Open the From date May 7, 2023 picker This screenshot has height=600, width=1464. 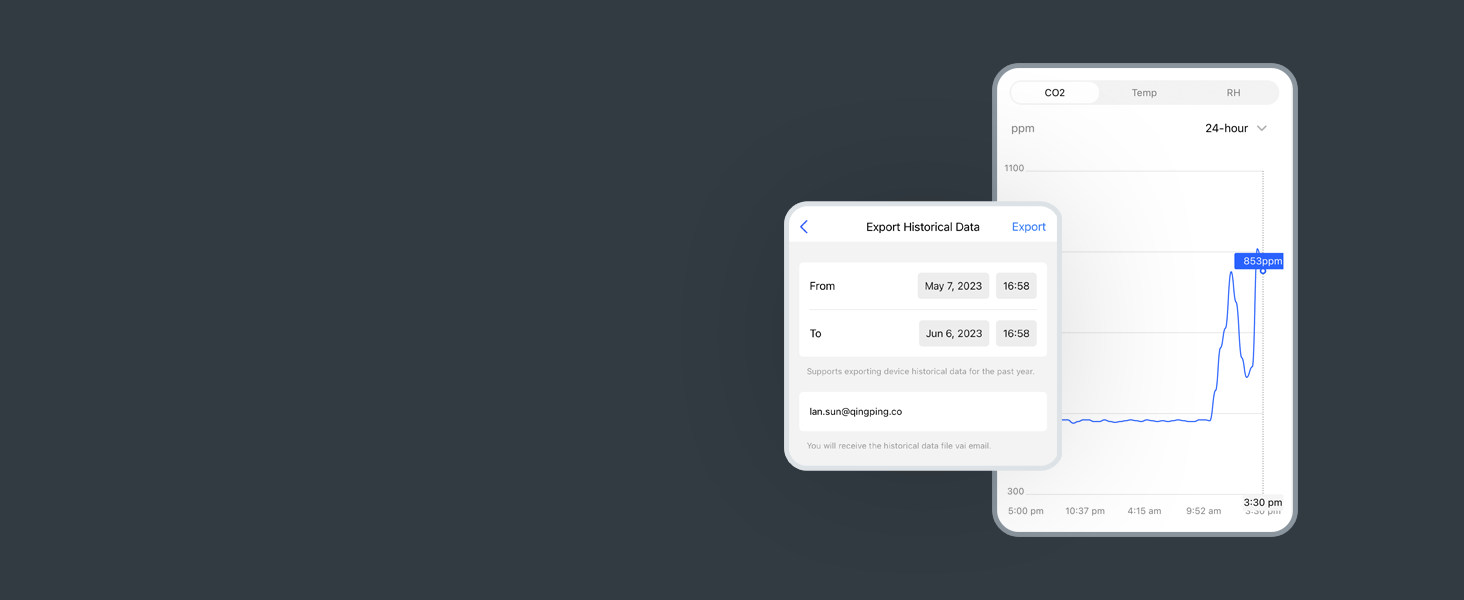coord(953,286)
